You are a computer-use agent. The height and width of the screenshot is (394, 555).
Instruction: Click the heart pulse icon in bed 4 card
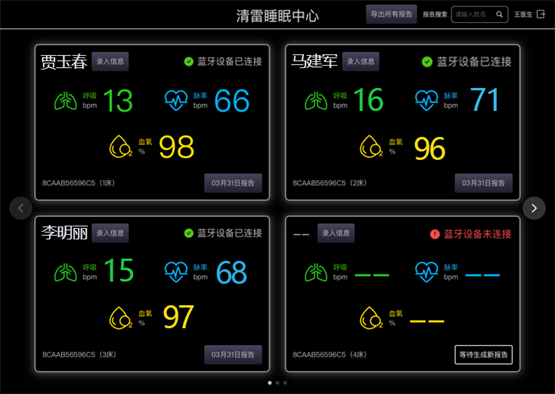pyautogui.click(x=427, y=272)
